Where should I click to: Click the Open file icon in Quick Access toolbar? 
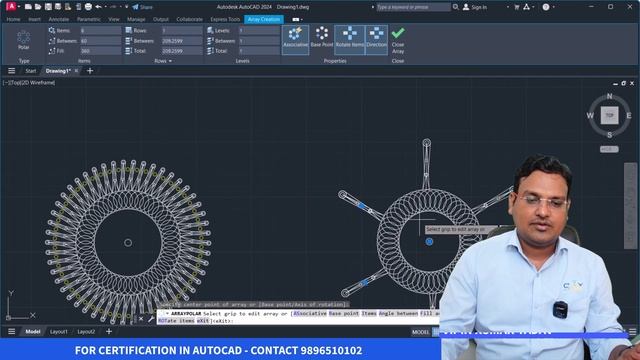coord(38,7)
